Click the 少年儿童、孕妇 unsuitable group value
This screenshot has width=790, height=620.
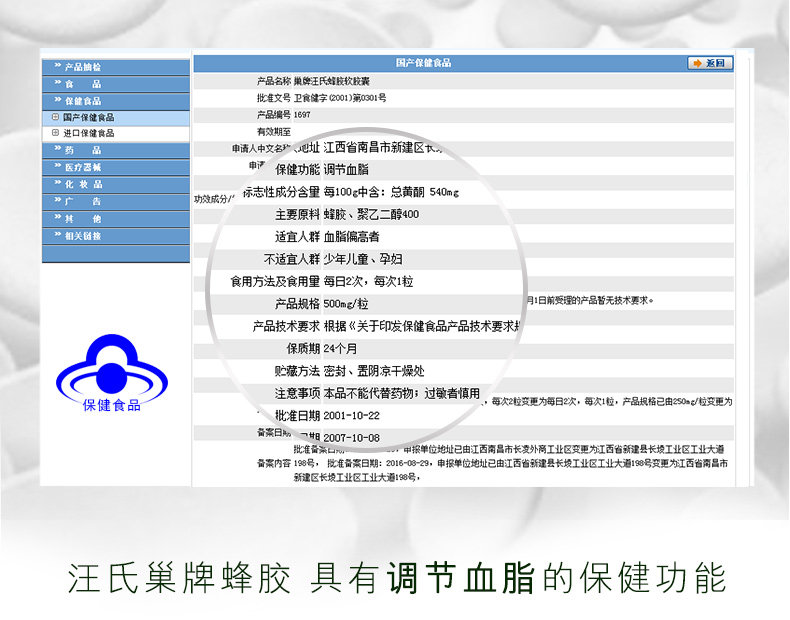tap(363, 259)
